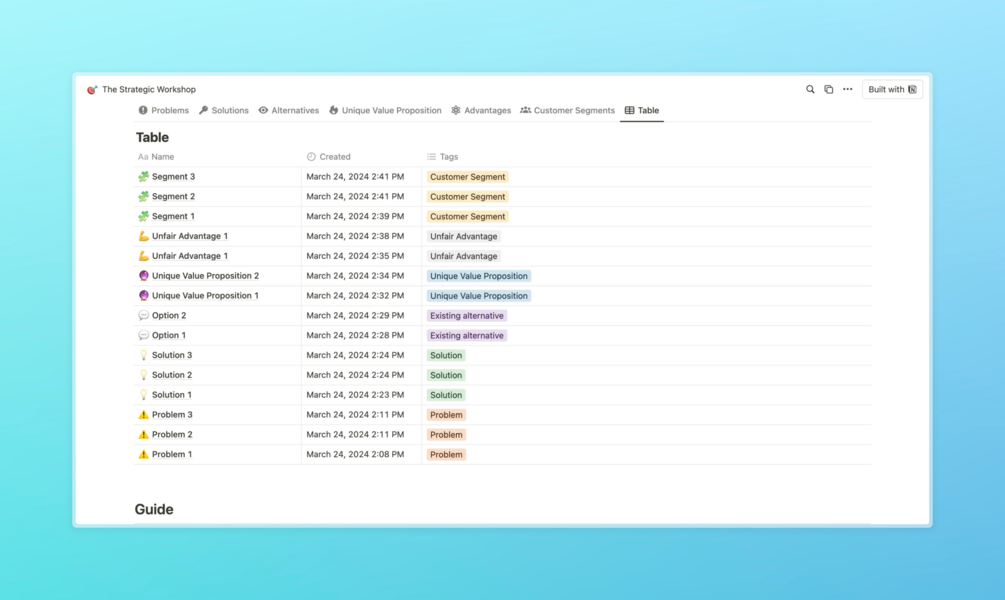Click the Table heading text
This screenshot has width=1005, height=600.
coord(153,137)
